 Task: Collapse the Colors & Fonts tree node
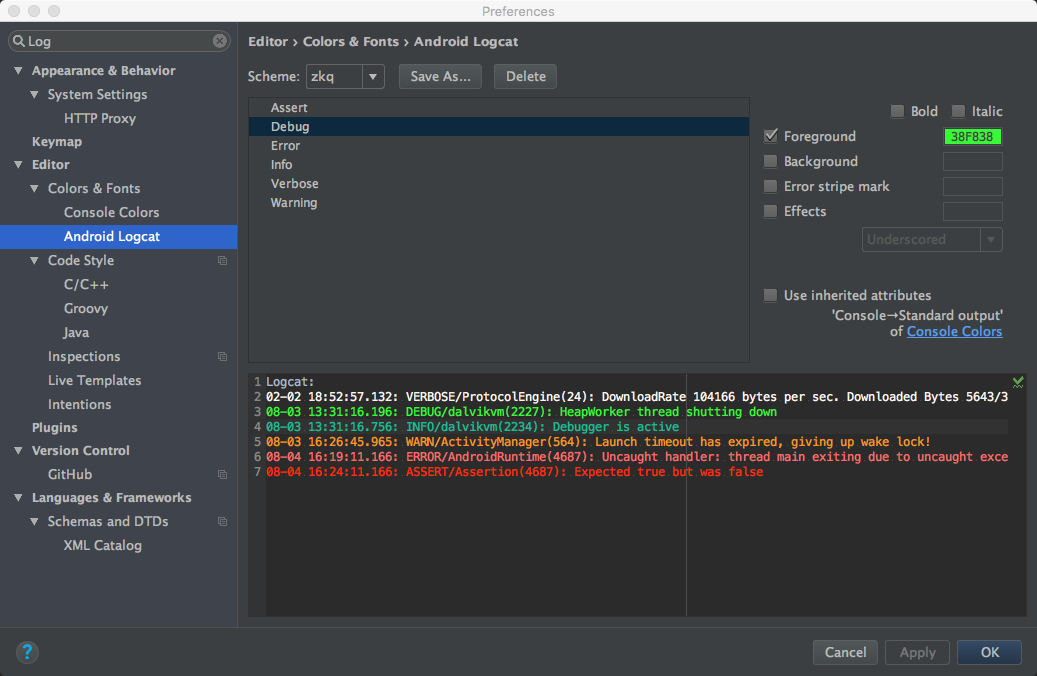click(x=34, y=189)
